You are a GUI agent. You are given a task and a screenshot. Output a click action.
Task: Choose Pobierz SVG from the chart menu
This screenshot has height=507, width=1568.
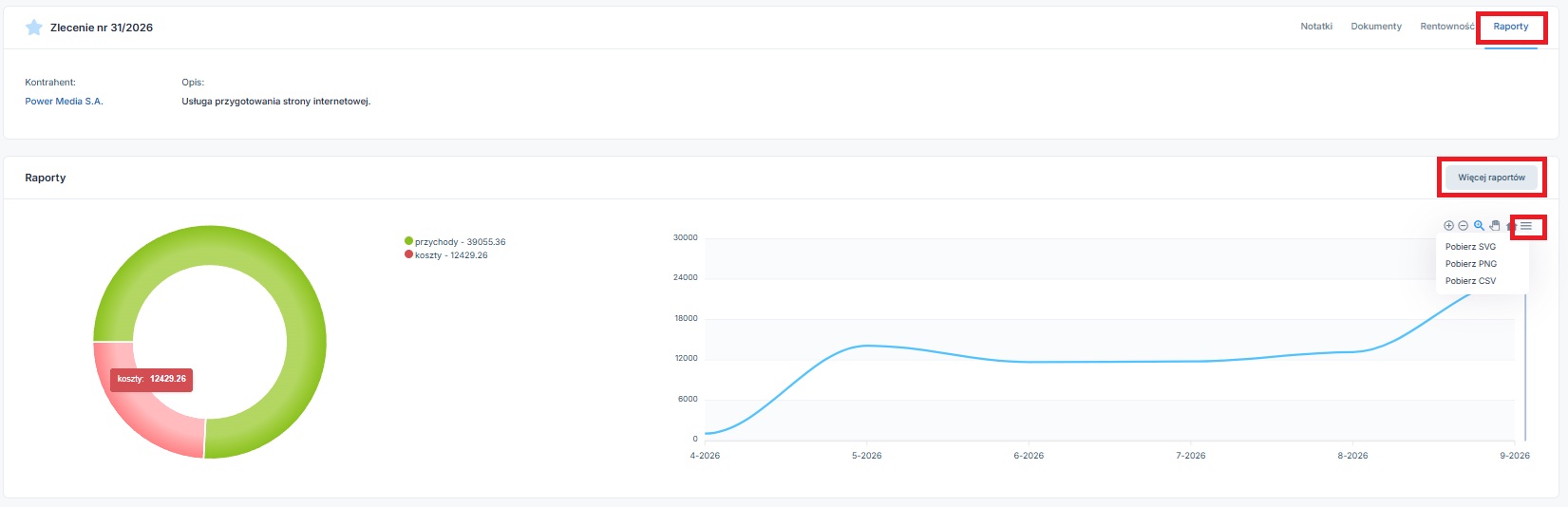(1470, 247)
